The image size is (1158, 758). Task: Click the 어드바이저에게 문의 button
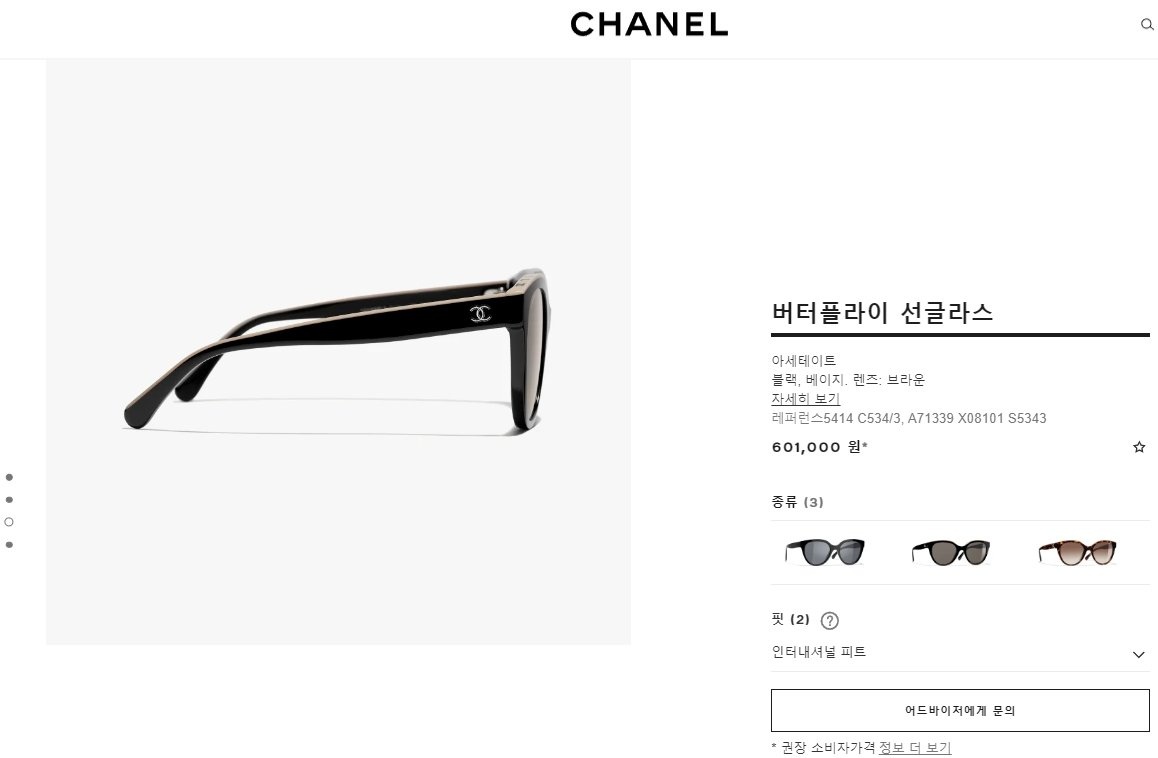[960, 711]
